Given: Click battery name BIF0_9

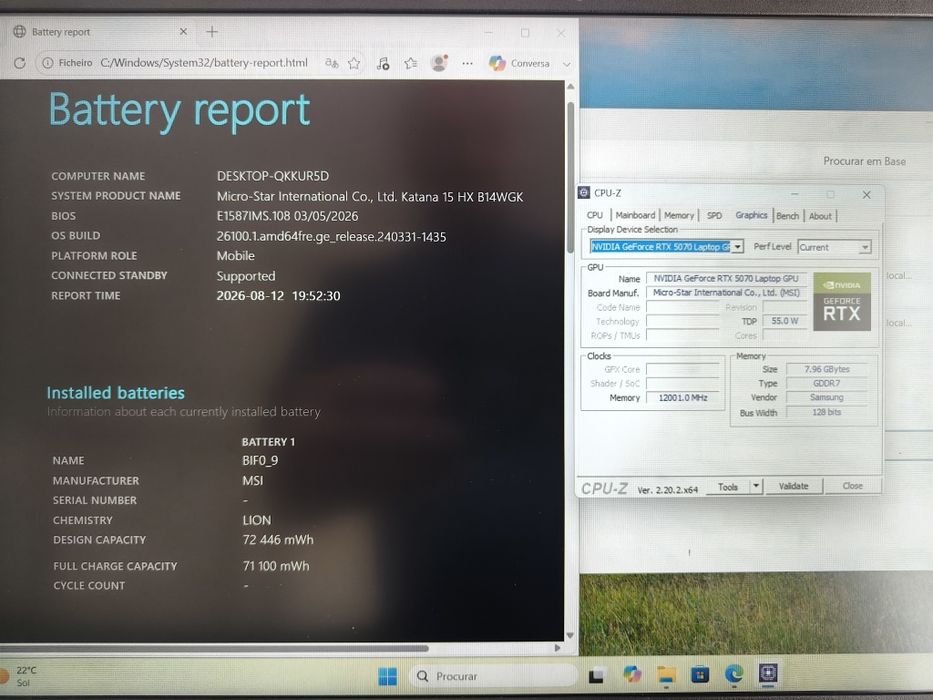Looking at the screenshot, I should [x=260, y=461].
